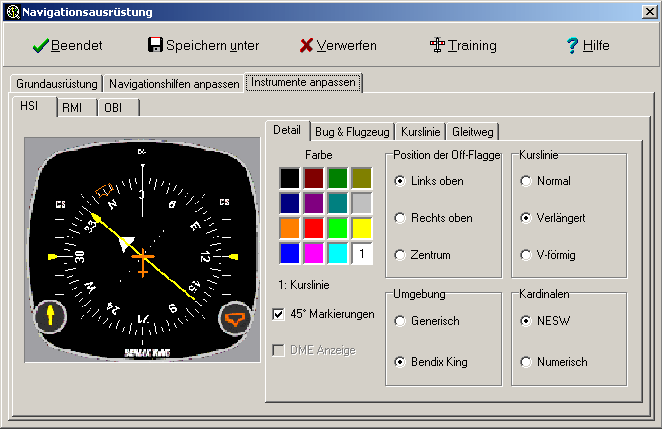
Task: Pick the purple color swatch
Action: click(314, 203)
